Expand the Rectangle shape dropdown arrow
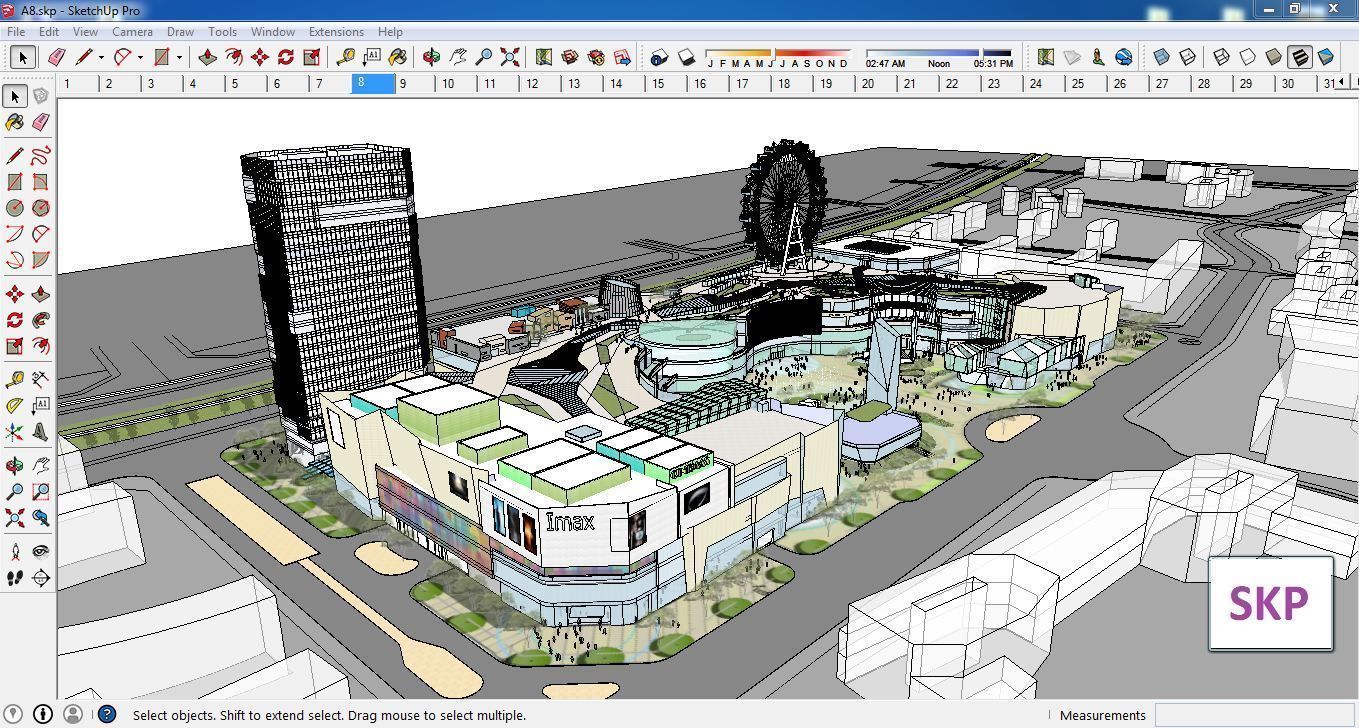The height and width of the screenshot is (728, 1359). click(x=179, y=58)
